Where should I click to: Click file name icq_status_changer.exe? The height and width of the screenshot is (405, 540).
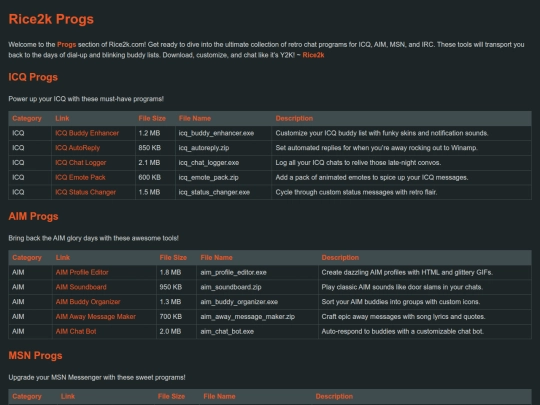tap(214, 192)
